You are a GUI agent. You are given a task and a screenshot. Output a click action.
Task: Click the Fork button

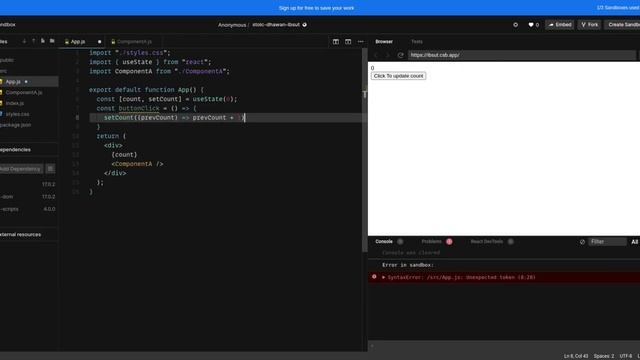[x=589, y=25]
